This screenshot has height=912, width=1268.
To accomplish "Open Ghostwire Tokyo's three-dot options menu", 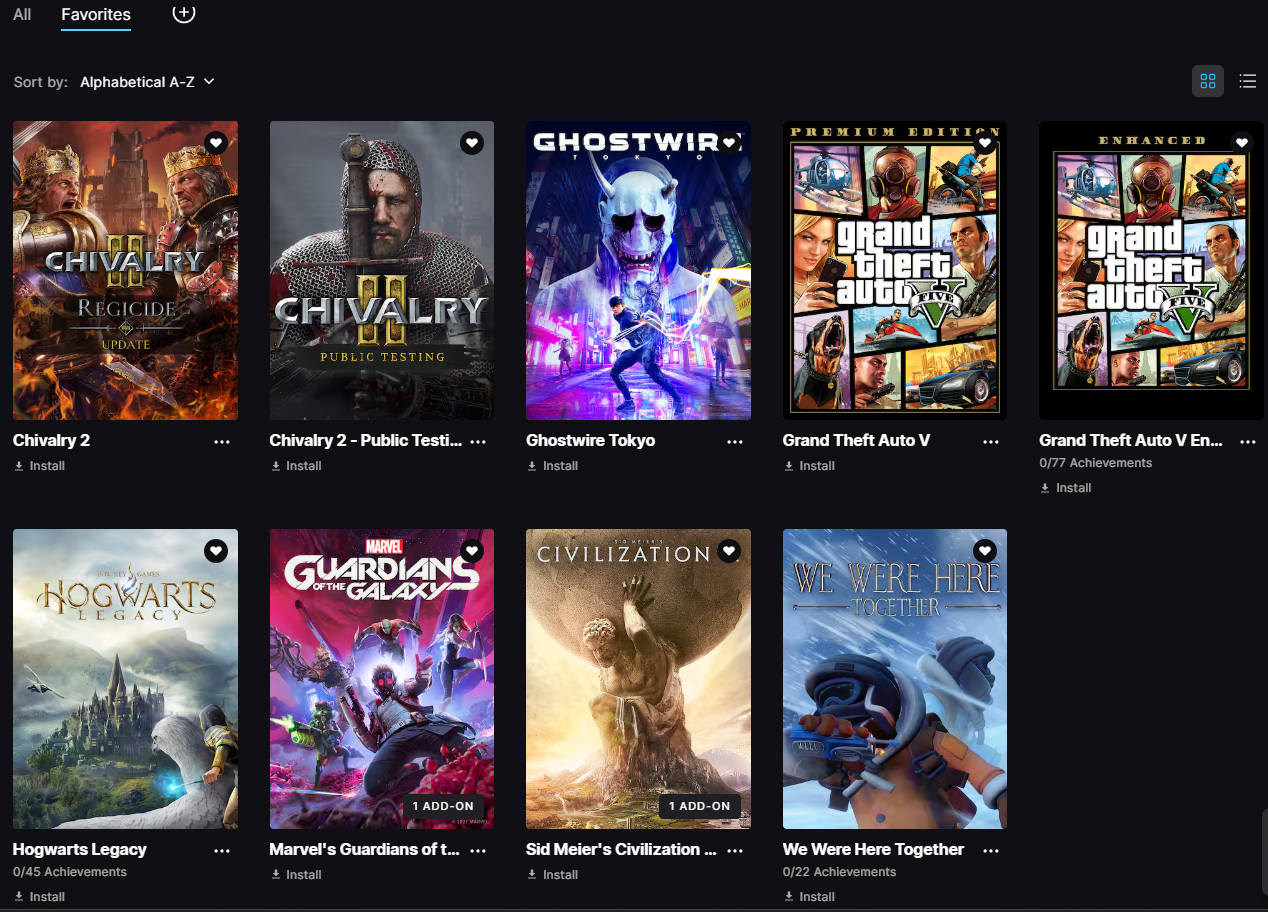I will [x=735, y=441].
